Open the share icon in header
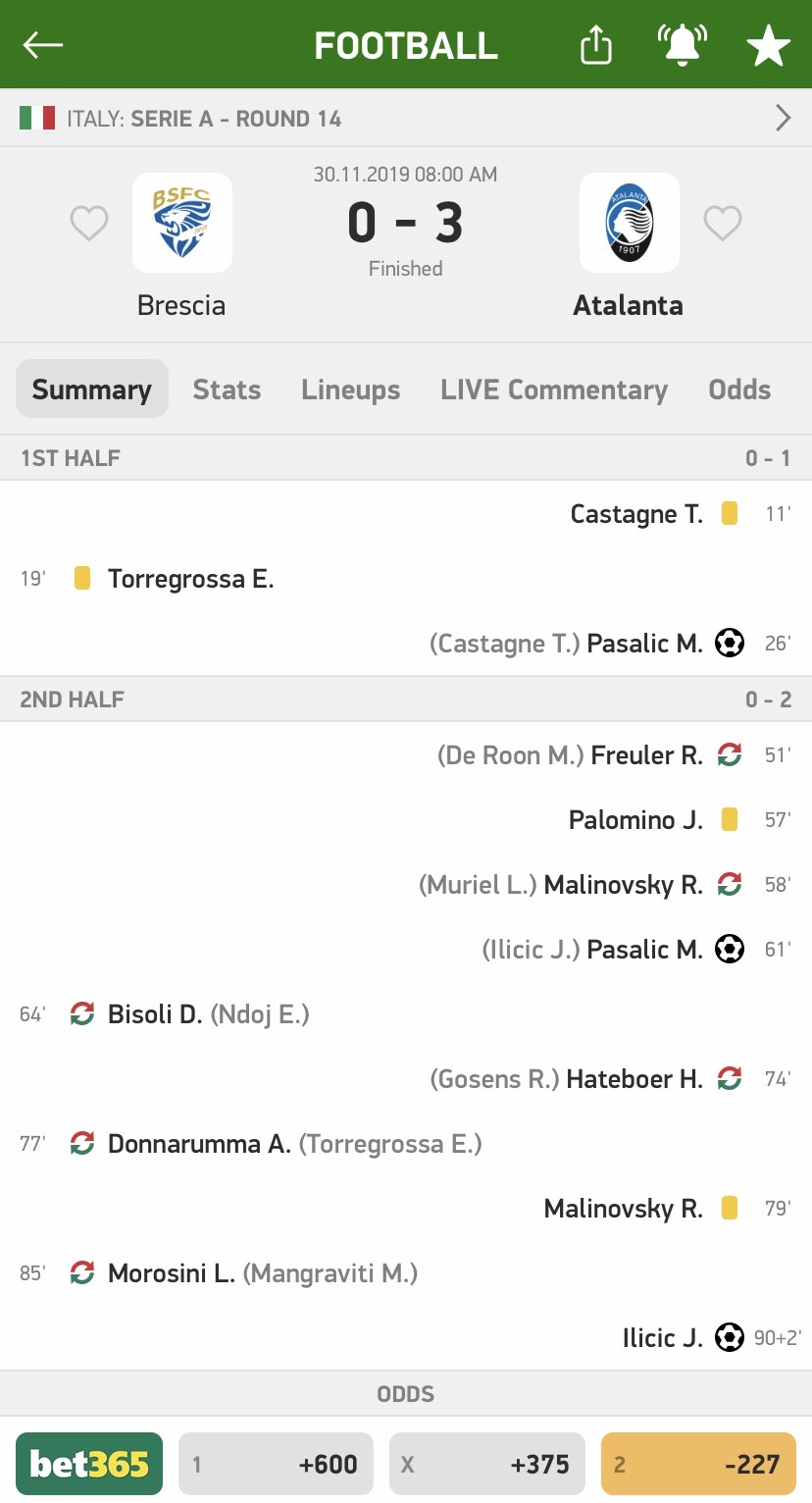Image resolution: width=812 pixels, height=1503 pixels. click(x=596, y=45)
